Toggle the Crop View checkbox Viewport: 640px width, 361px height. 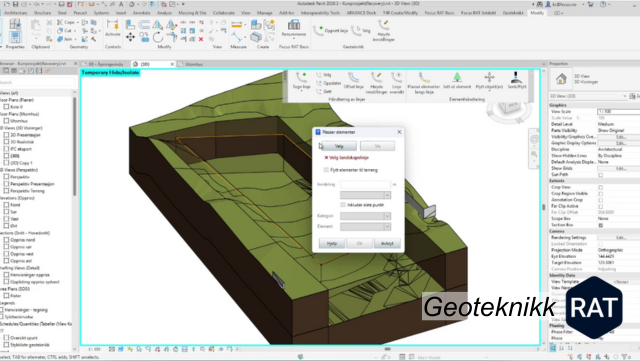(x=600, y=187)
